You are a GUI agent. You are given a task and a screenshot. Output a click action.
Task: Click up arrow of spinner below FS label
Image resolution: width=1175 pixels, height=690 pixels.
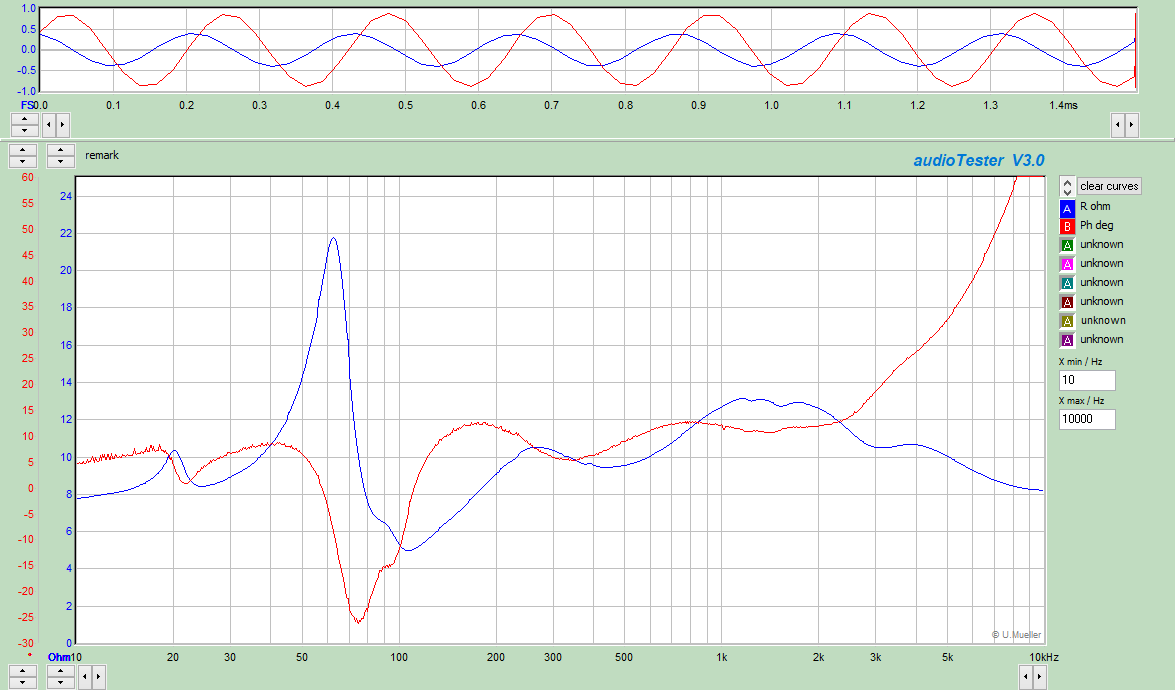pos(24,120)
